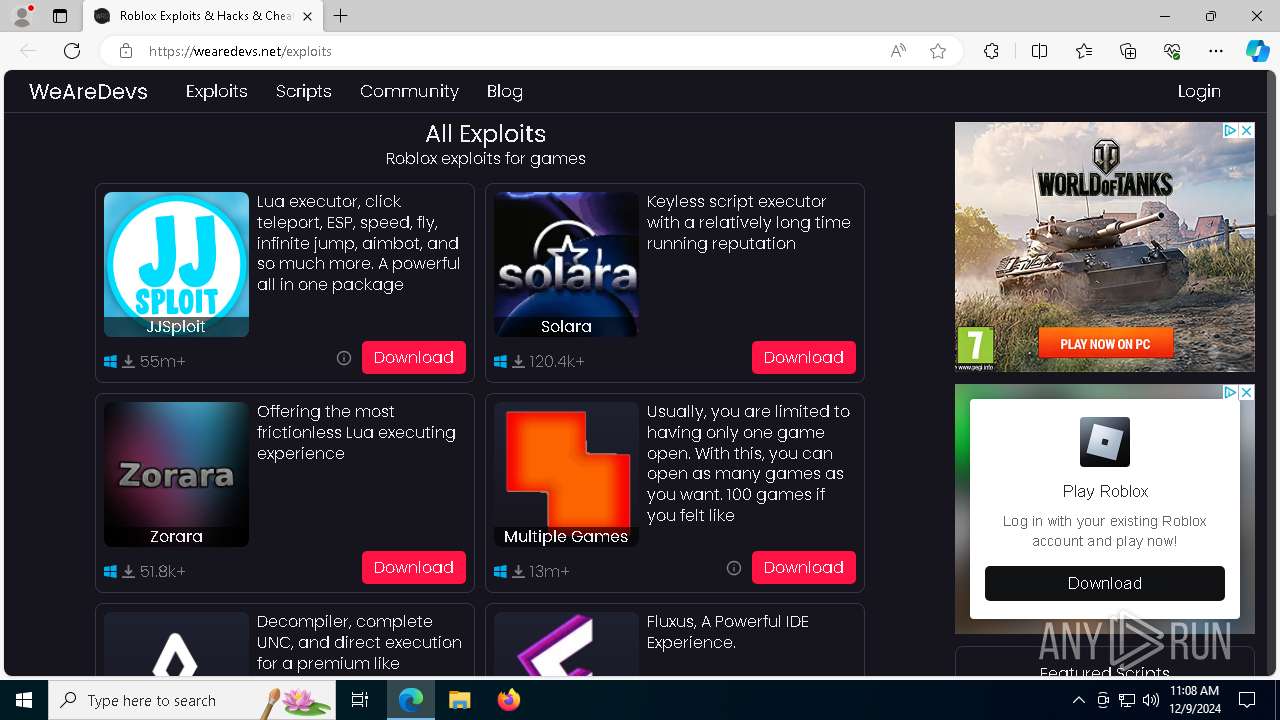Screen dimensions: 1280x720
Task: Open a new tab with plus icon
Action: click(x=341, y=16)
